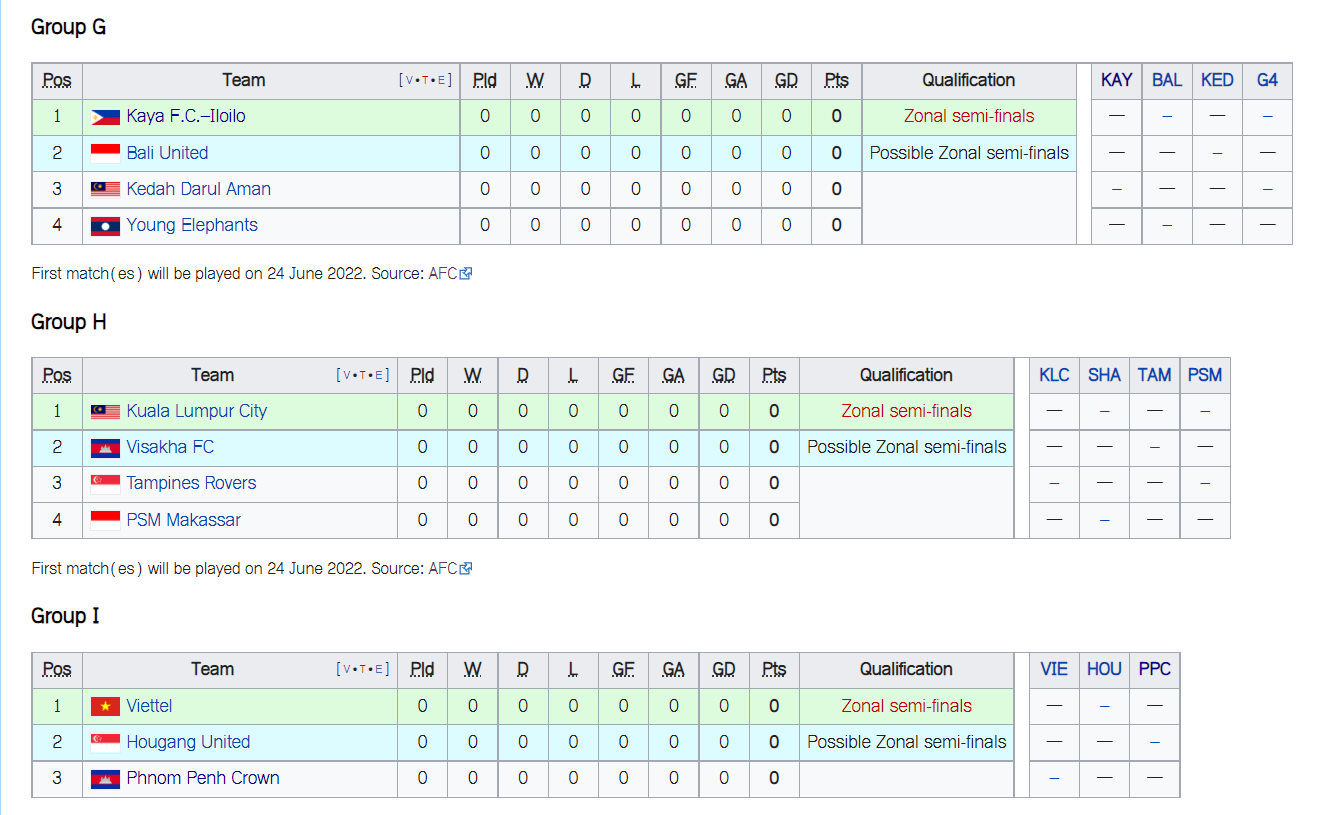Click the Singapore flag next to Tampines Rovers
The image size is (1324, 815).
click(x=105, y=483)
